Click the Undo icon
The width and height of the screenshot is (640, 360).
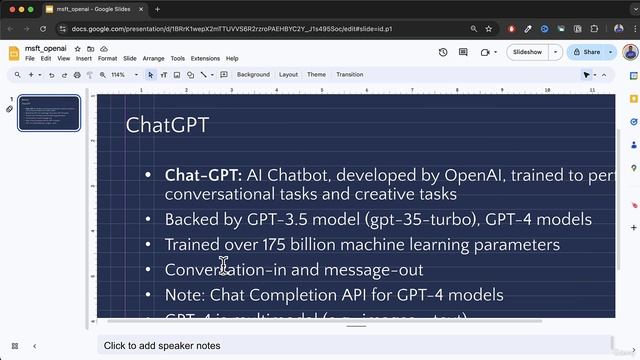(51, 75)
